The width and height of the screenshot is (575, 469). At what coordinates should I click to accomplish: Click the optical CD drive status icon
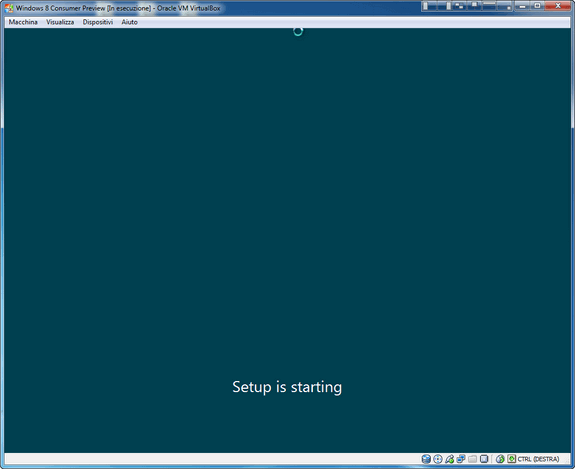click(x=437, y=459)
